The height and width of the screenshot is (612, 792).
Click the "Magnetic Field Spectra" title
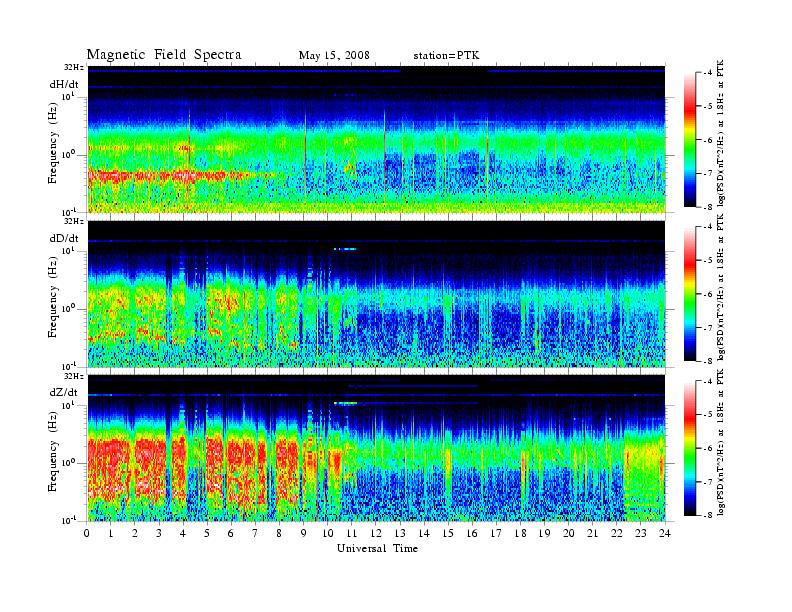164,55
